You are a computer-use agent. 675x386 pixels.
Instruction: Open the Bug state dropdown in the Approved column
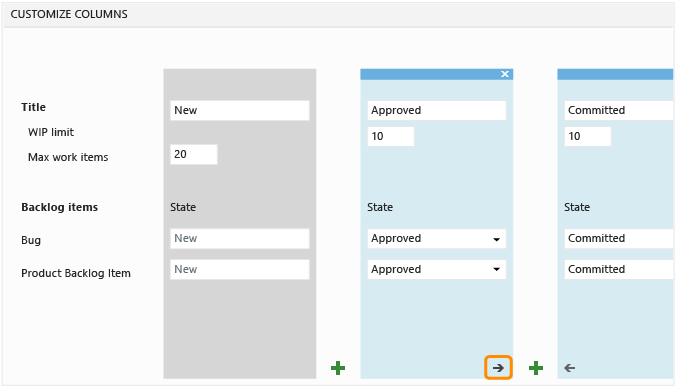pos(437,238)
